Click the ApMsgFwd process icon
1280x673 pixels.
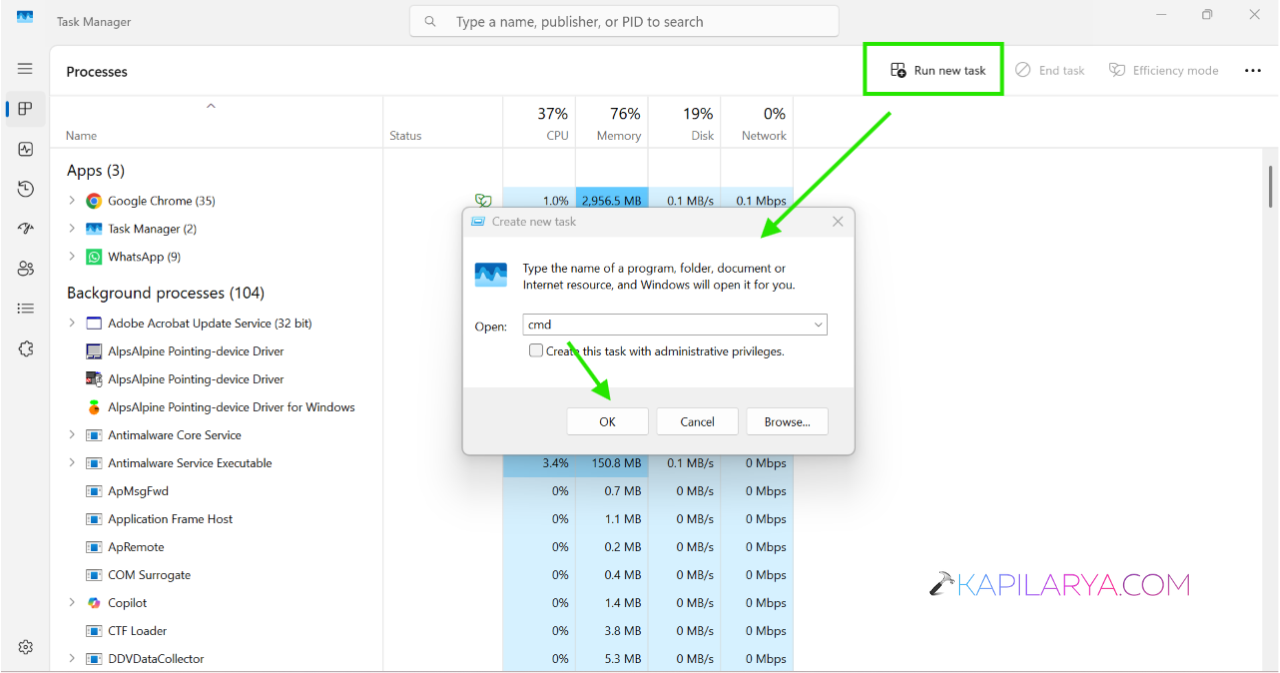94,491
